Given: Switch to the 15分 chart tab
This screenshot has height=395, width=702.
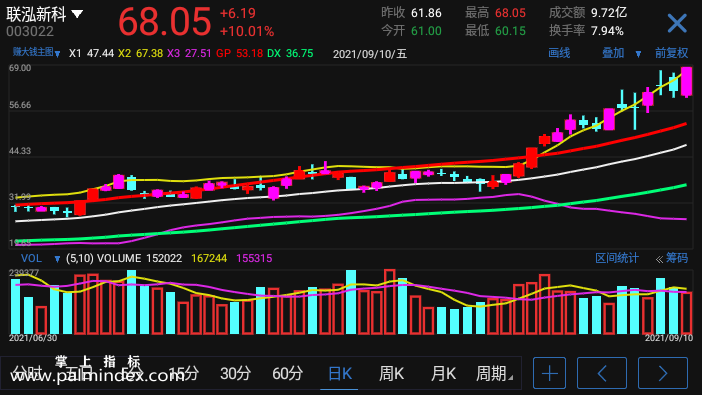Looking at the screenshot, I should [184, 373].
